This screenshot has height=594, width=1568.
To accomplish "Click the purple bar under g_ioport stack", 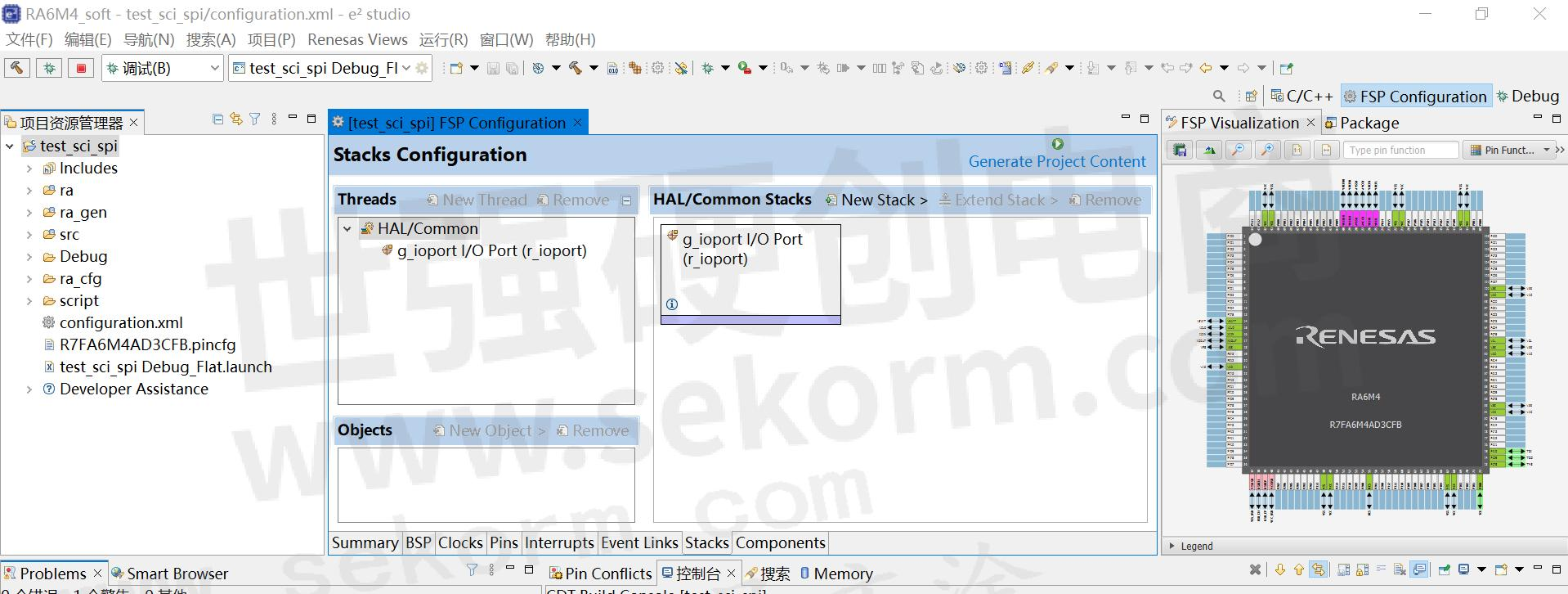I will point(750,320).
